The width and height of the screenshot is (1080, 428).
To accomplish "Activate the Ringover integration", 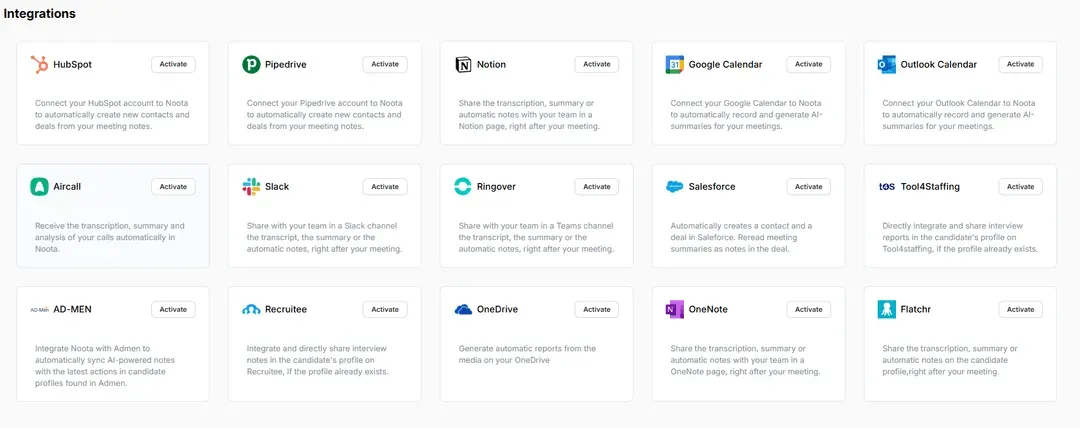I will [x=596, y=187].
